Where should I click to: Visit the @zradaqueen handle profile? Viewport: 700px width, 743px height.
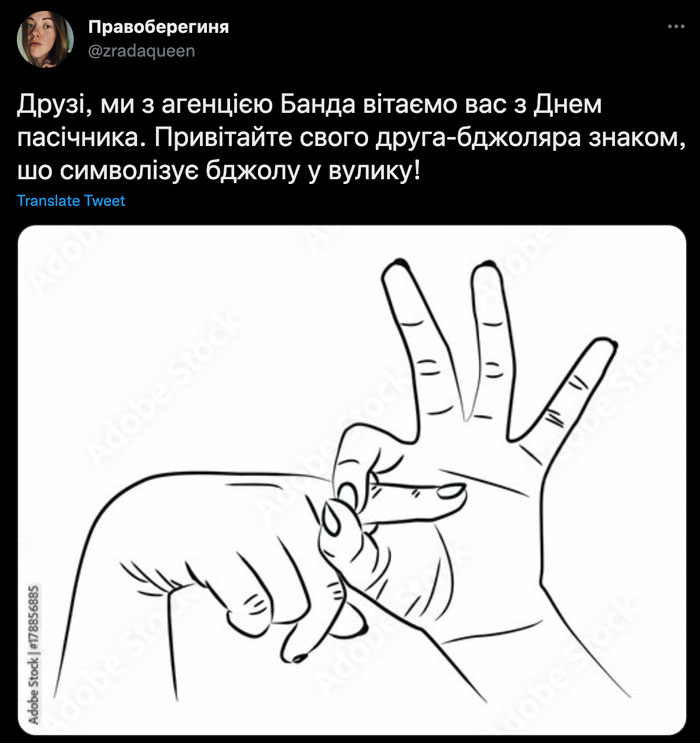141,51
